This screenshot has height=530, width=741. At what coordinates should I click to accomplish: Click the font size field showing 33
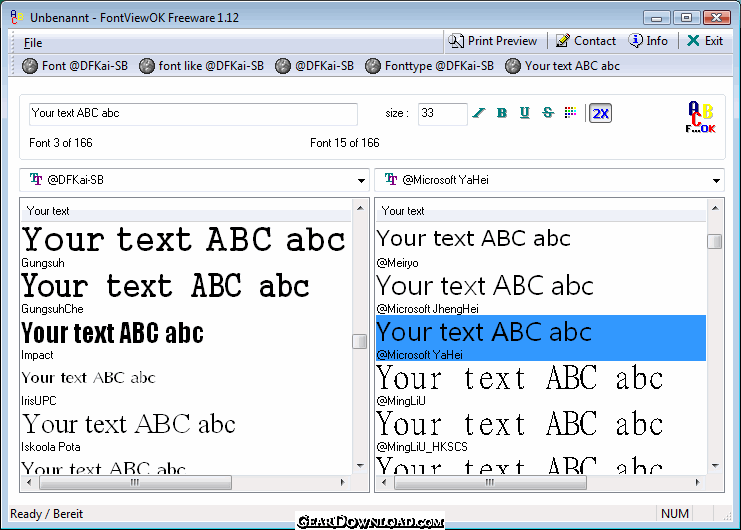(442, 114)
